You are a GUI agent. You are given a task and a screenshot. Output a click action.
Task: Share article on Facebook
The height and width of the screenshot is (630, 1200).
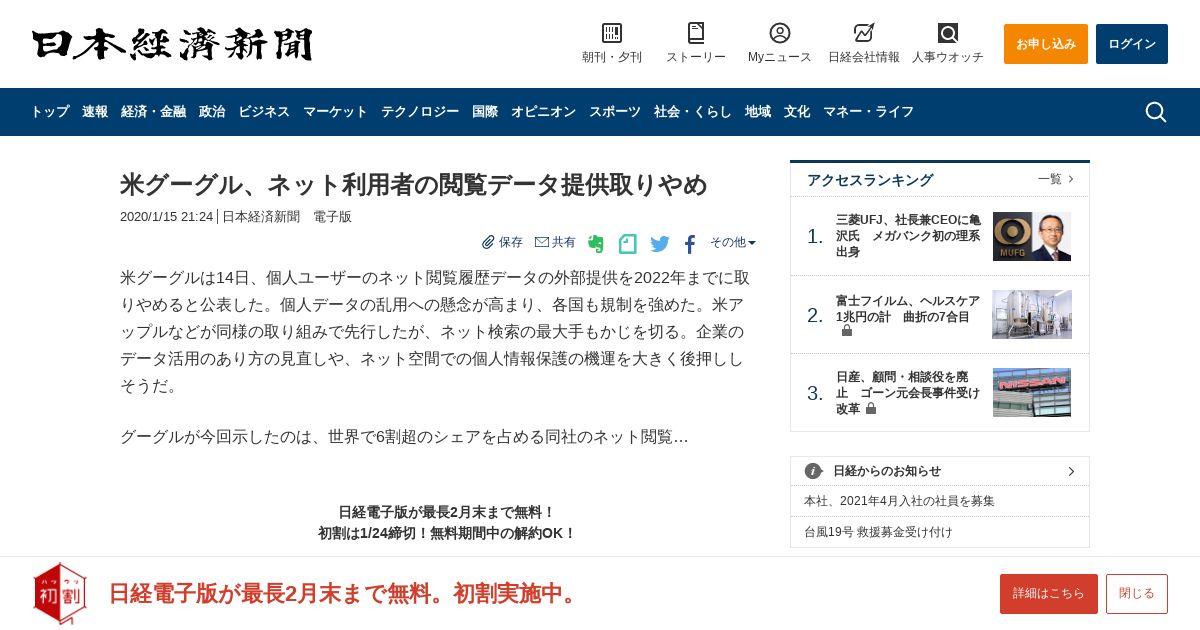690,244
